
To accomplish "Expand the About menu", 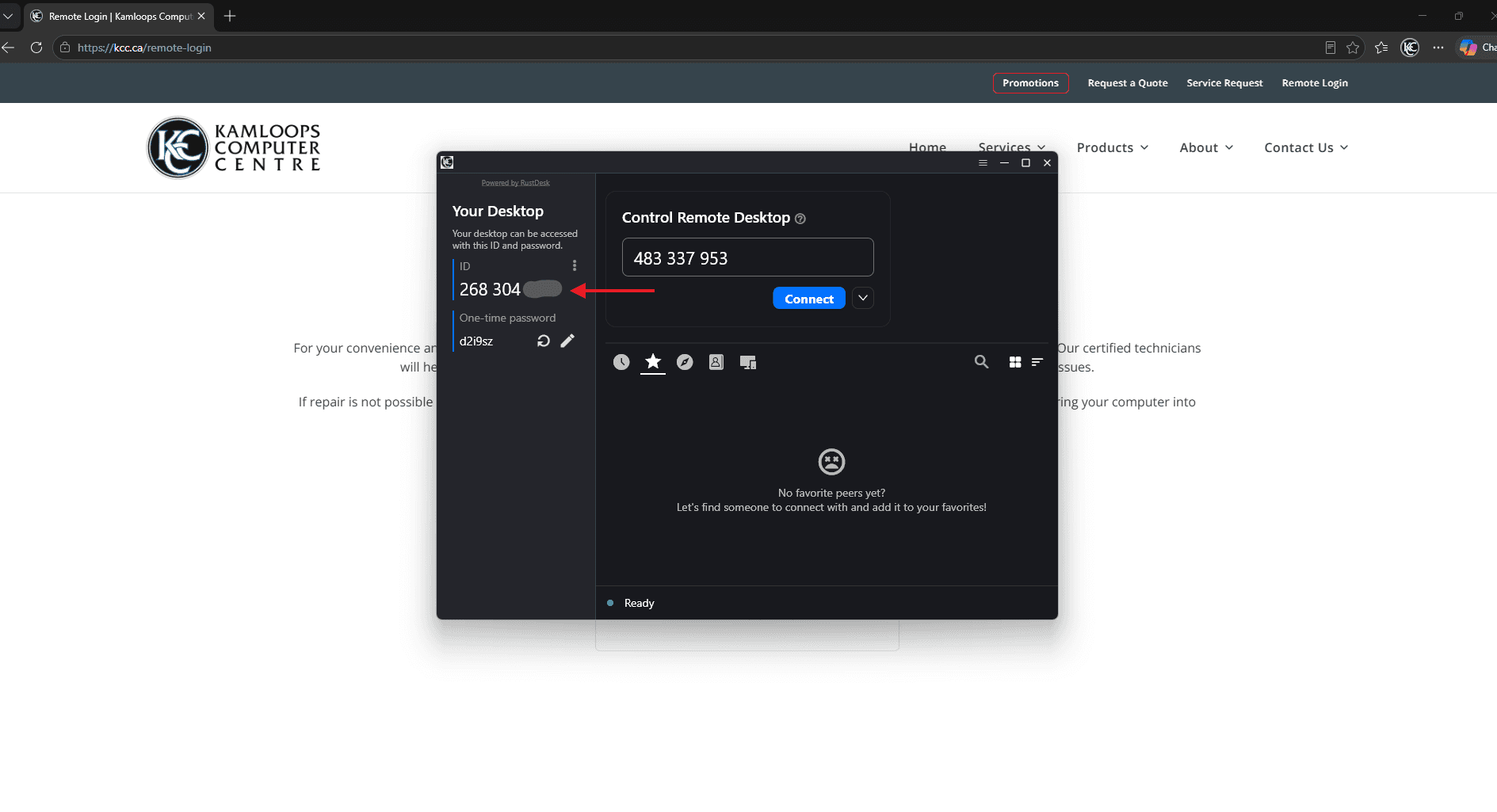I will pyautogui.click(x=1206, y=147).
